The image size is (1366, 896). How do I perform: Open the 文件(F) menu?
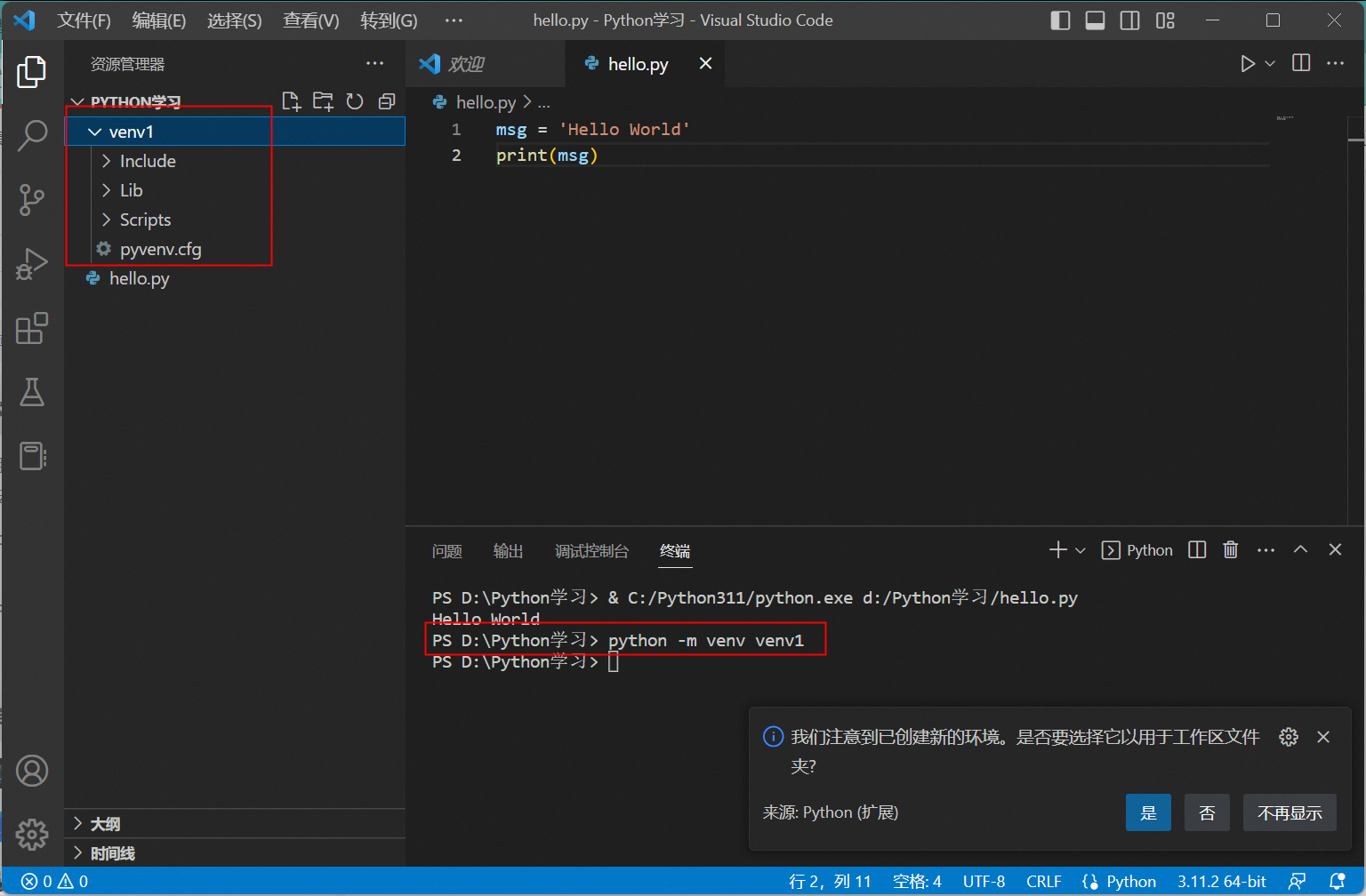[84, 20]
